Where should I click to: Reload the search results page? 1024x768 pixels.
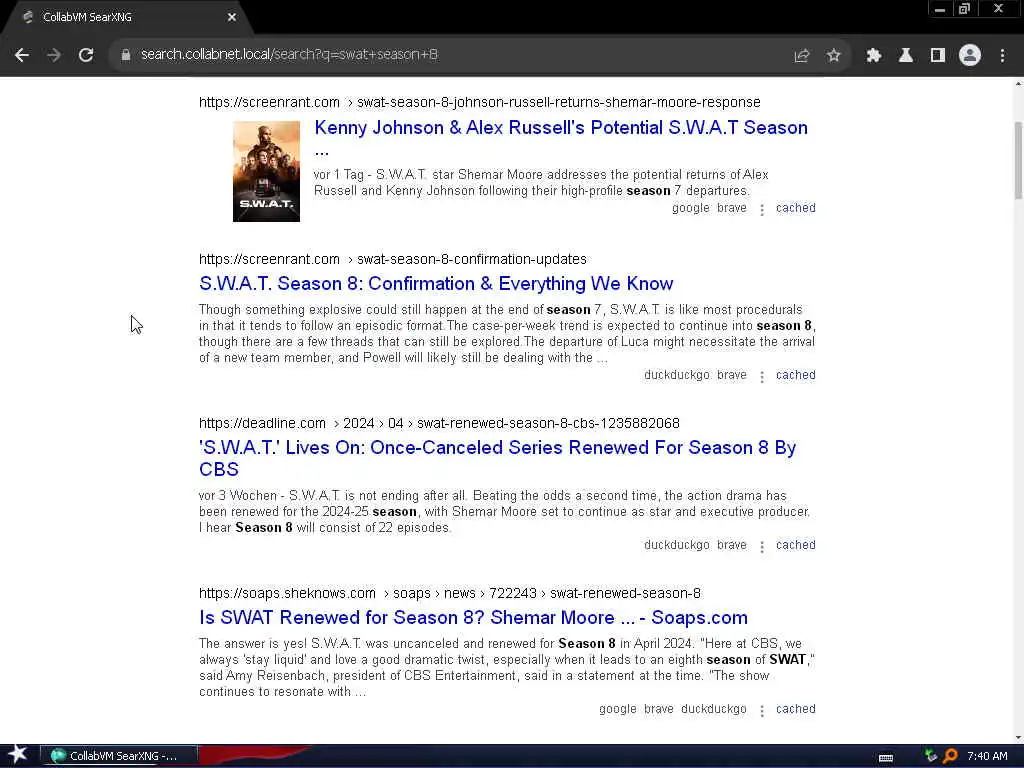86,55
